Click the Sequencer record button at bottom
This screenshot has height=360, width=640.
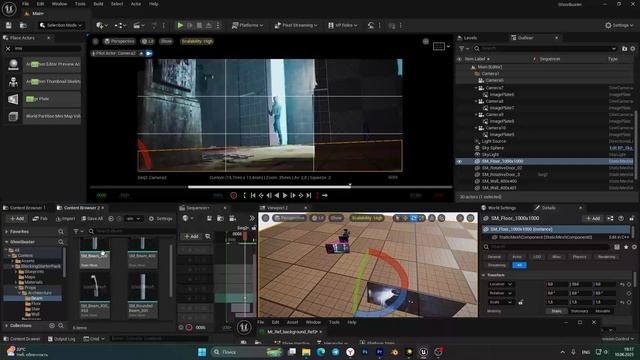(x=189, y=327)
